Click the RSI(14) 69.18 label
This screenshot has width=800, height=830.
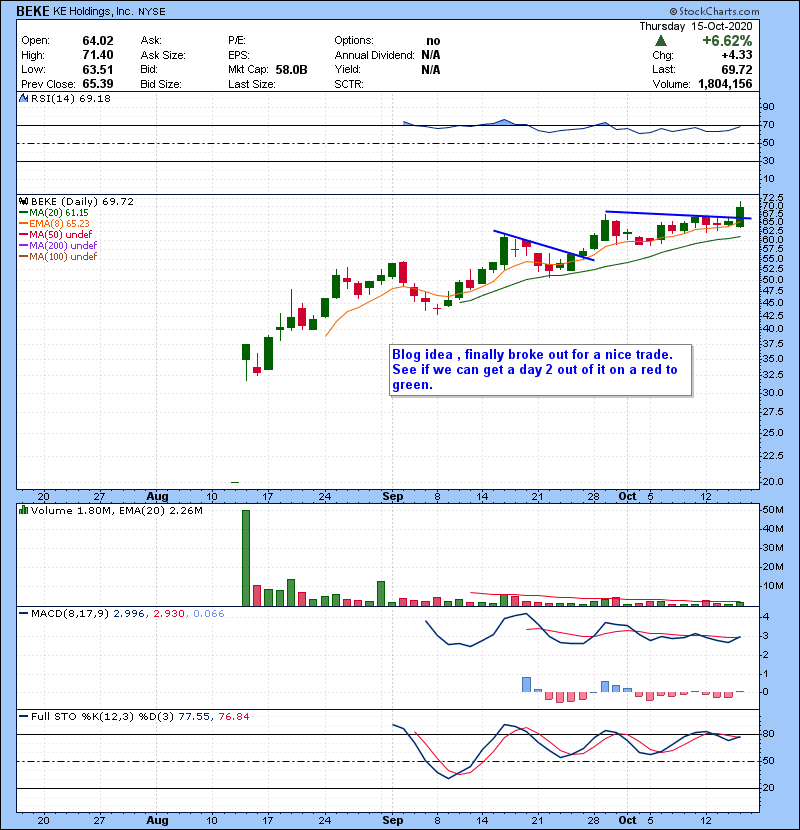point(71,98)
